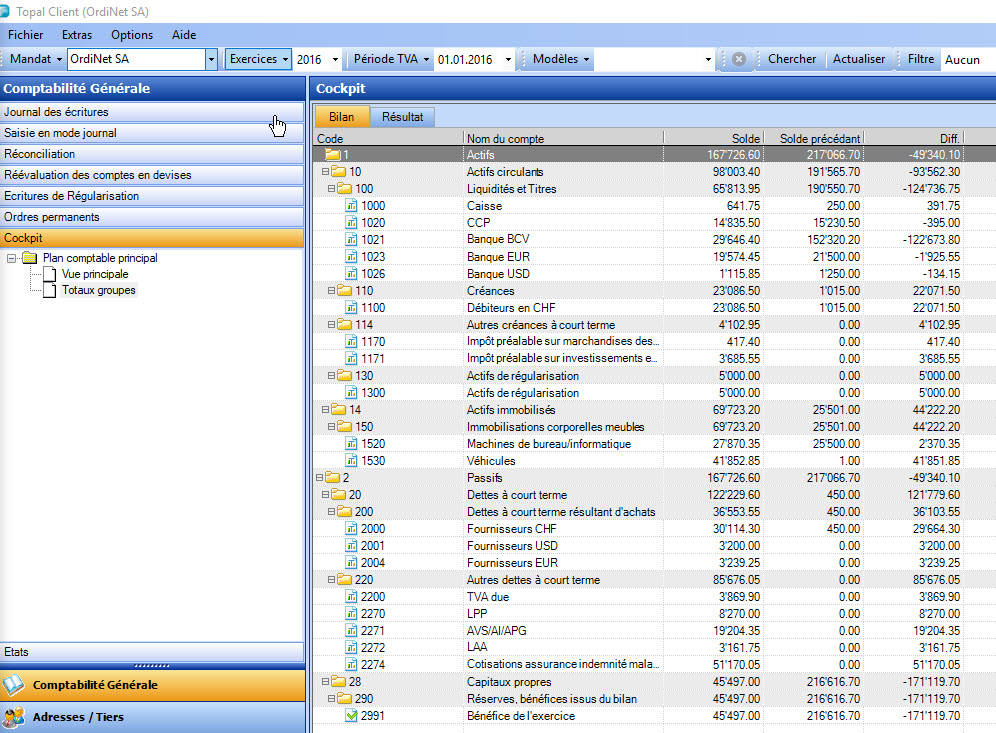Click account icon for 1021 Banque BCV

(351, 240)
